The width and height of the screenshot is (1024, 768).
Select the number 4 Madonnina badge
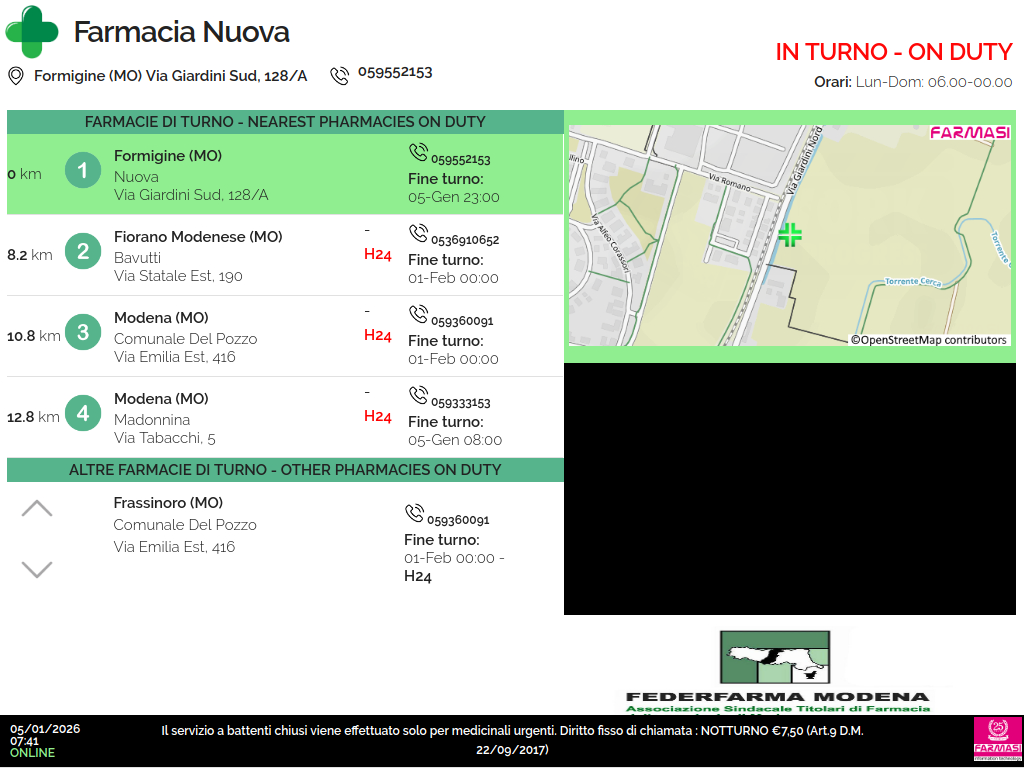tap(83, 413)
